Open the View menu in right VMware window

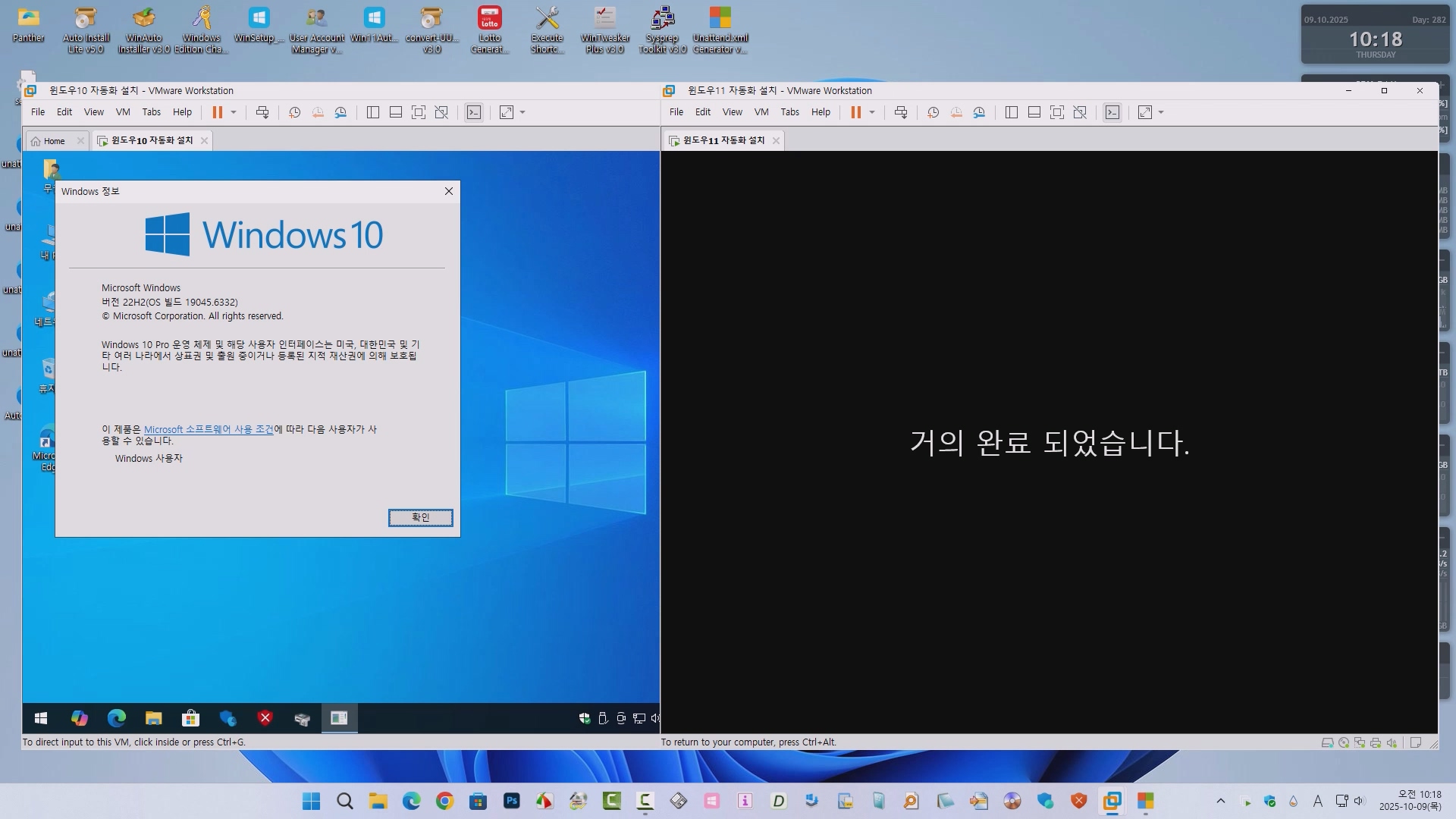pos(732,112)
